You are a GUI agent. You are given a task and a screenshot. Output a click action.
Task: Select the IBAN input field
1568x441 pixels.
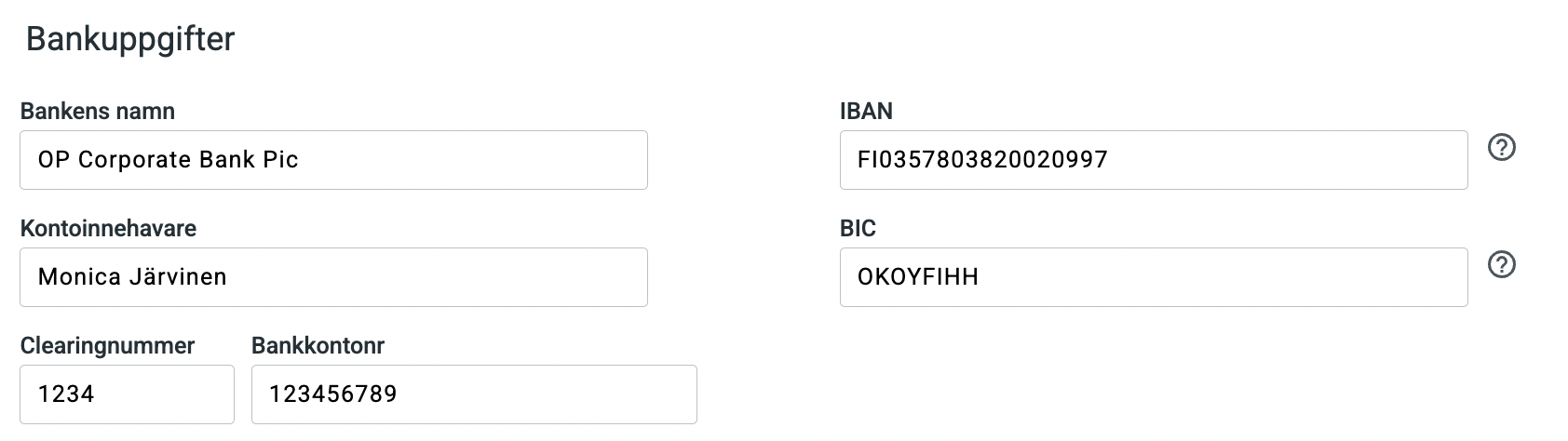pyautogui.click(x=1154, y=160)
